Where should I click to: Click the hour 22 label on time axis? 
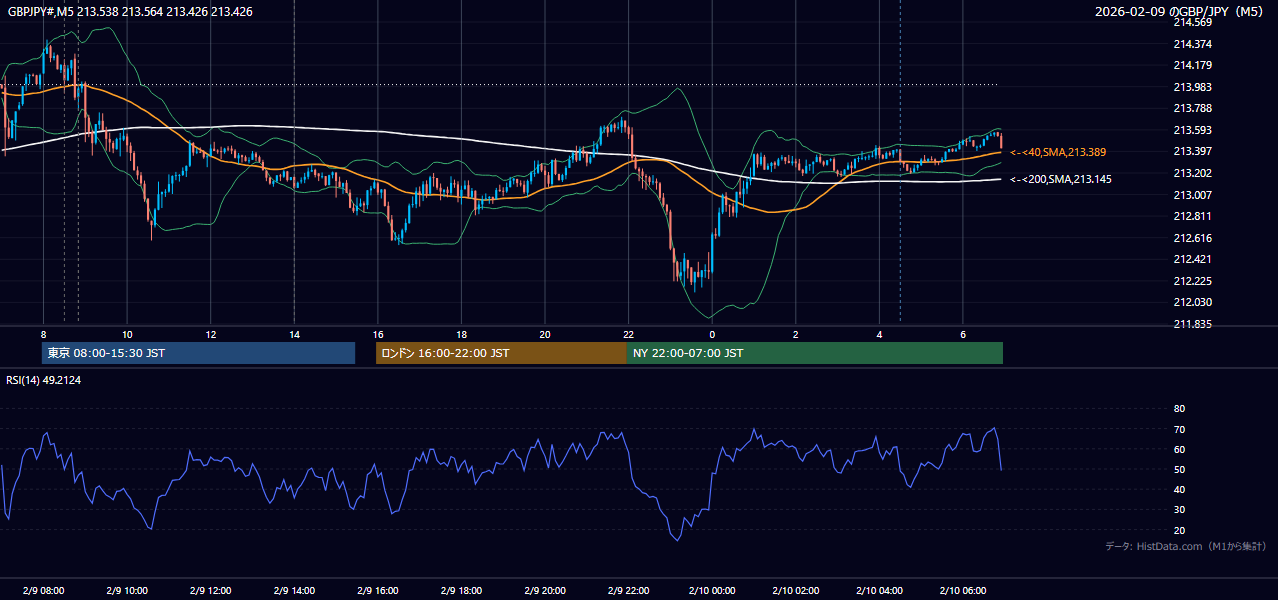coord(628,334)
